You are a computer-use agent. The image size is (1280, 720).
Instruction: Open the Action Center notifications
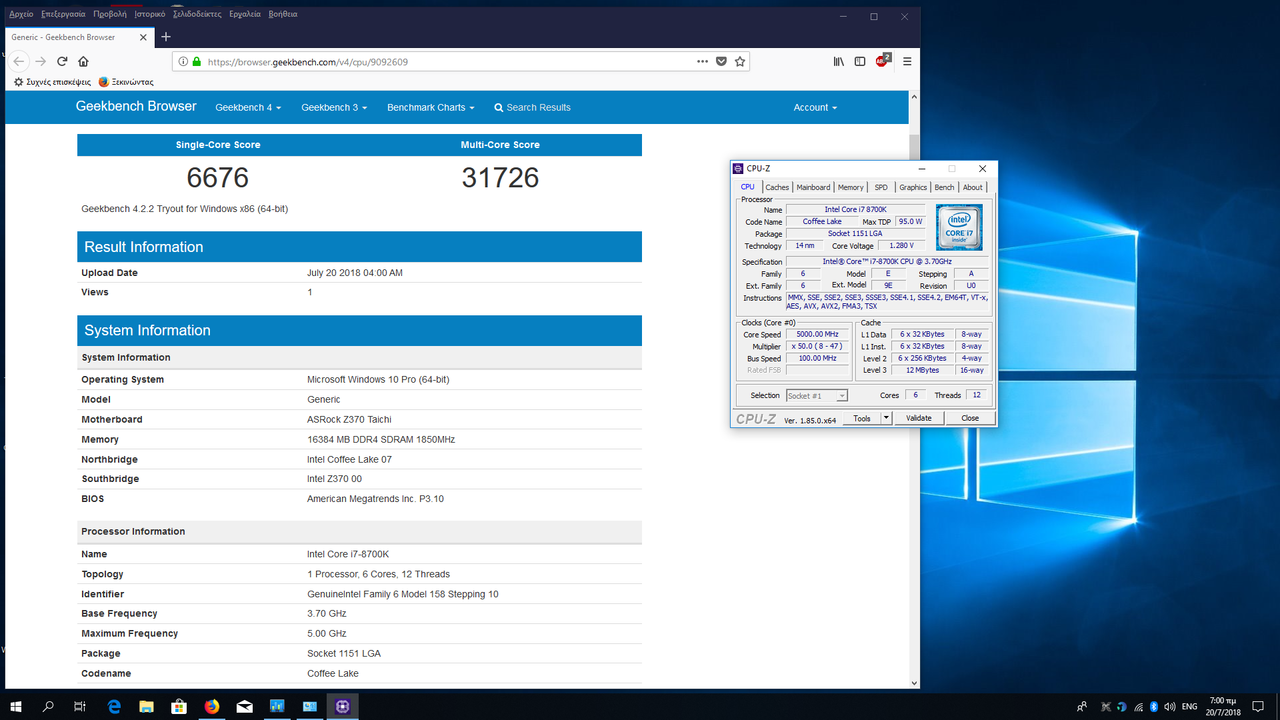click(1258, 706)
